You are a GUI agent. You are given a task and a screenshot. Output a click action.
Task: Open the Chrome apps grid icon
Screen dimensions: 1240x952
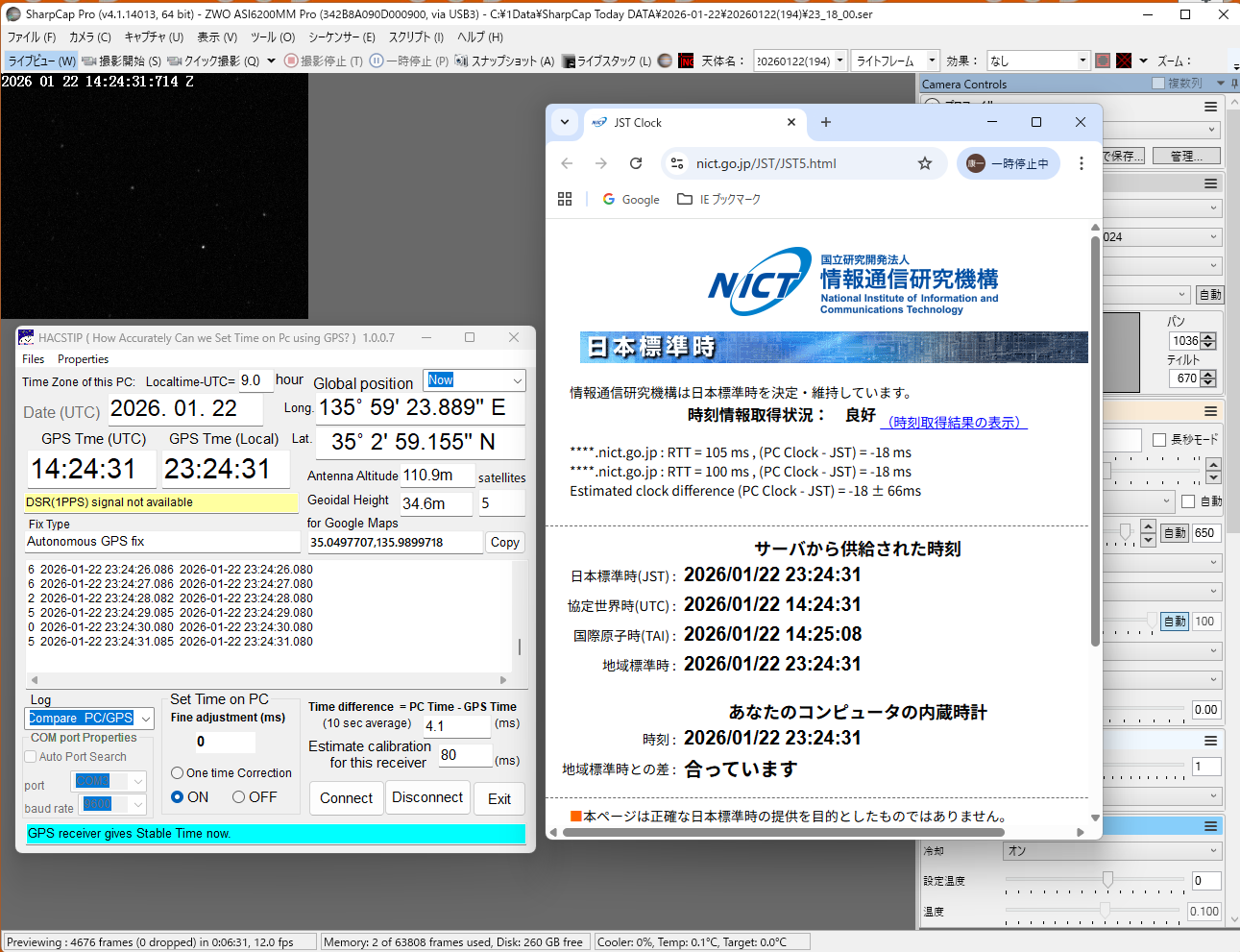[565, 199]
